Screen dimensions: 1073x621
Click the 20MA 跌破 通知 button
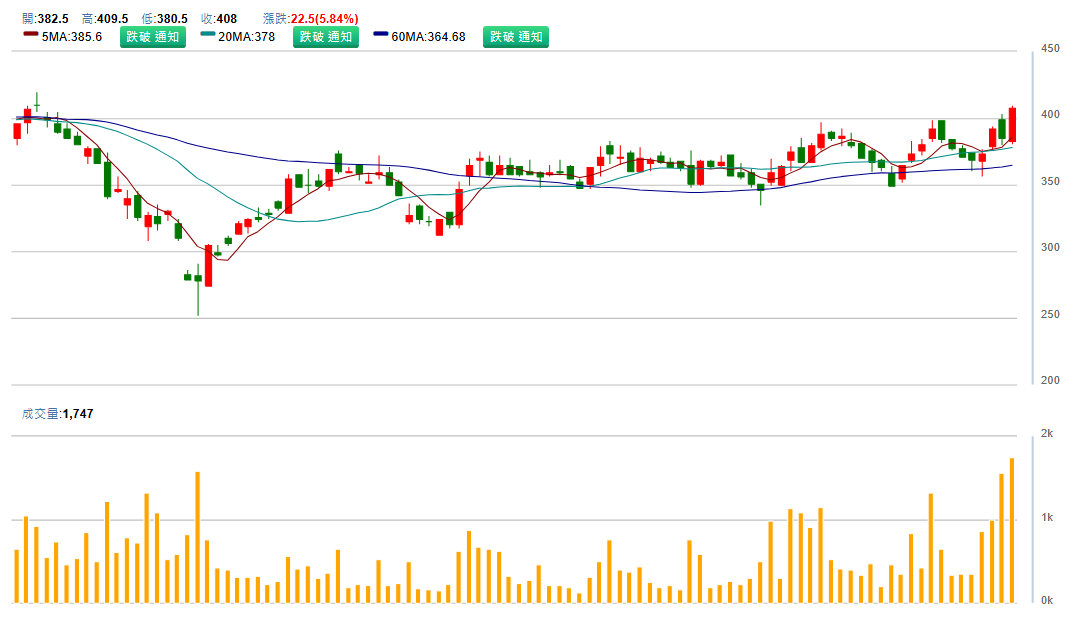click(x=325, y=37)
